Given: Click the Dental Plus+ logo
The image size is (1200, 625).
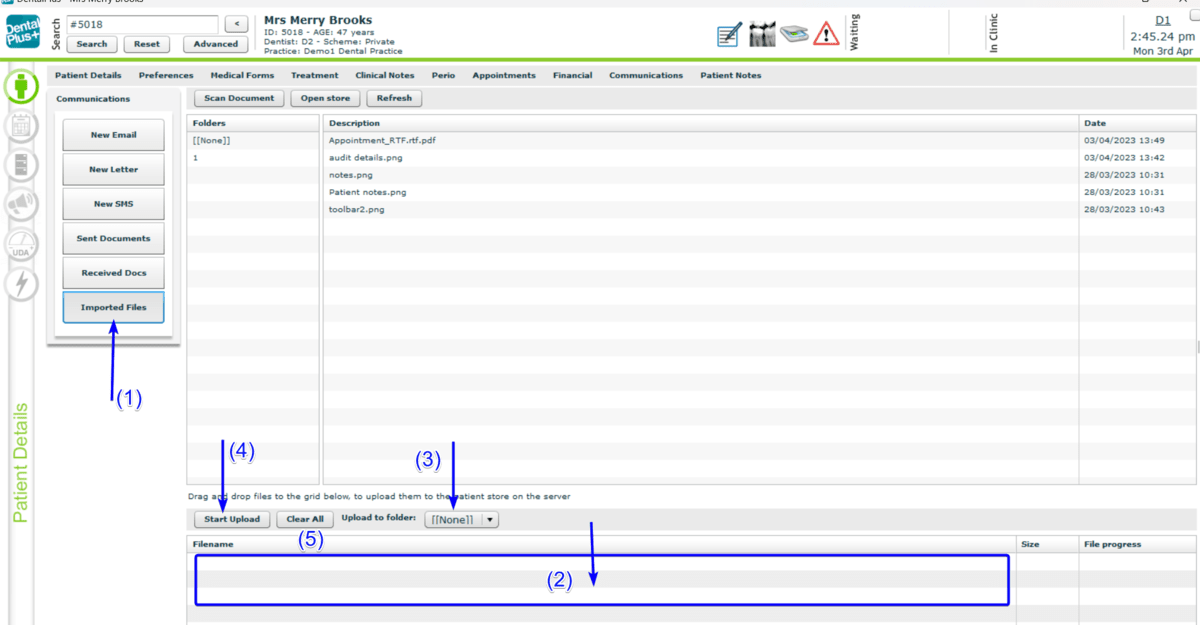Looking at the screenshot, I should 22,34.
